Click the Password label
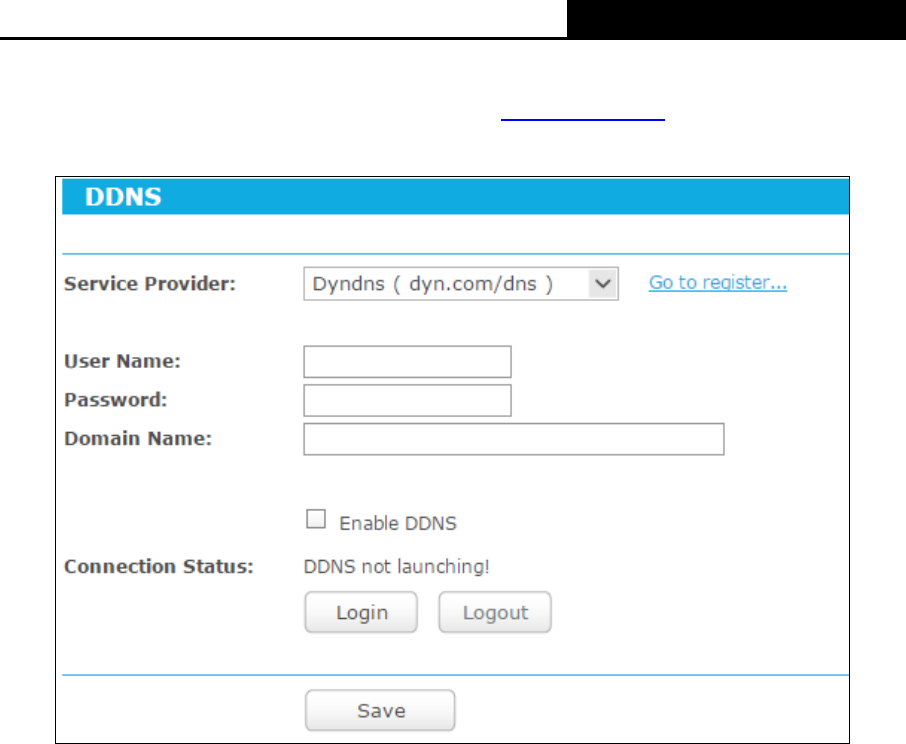Viewport: 906px width, 744px height. 116,400
